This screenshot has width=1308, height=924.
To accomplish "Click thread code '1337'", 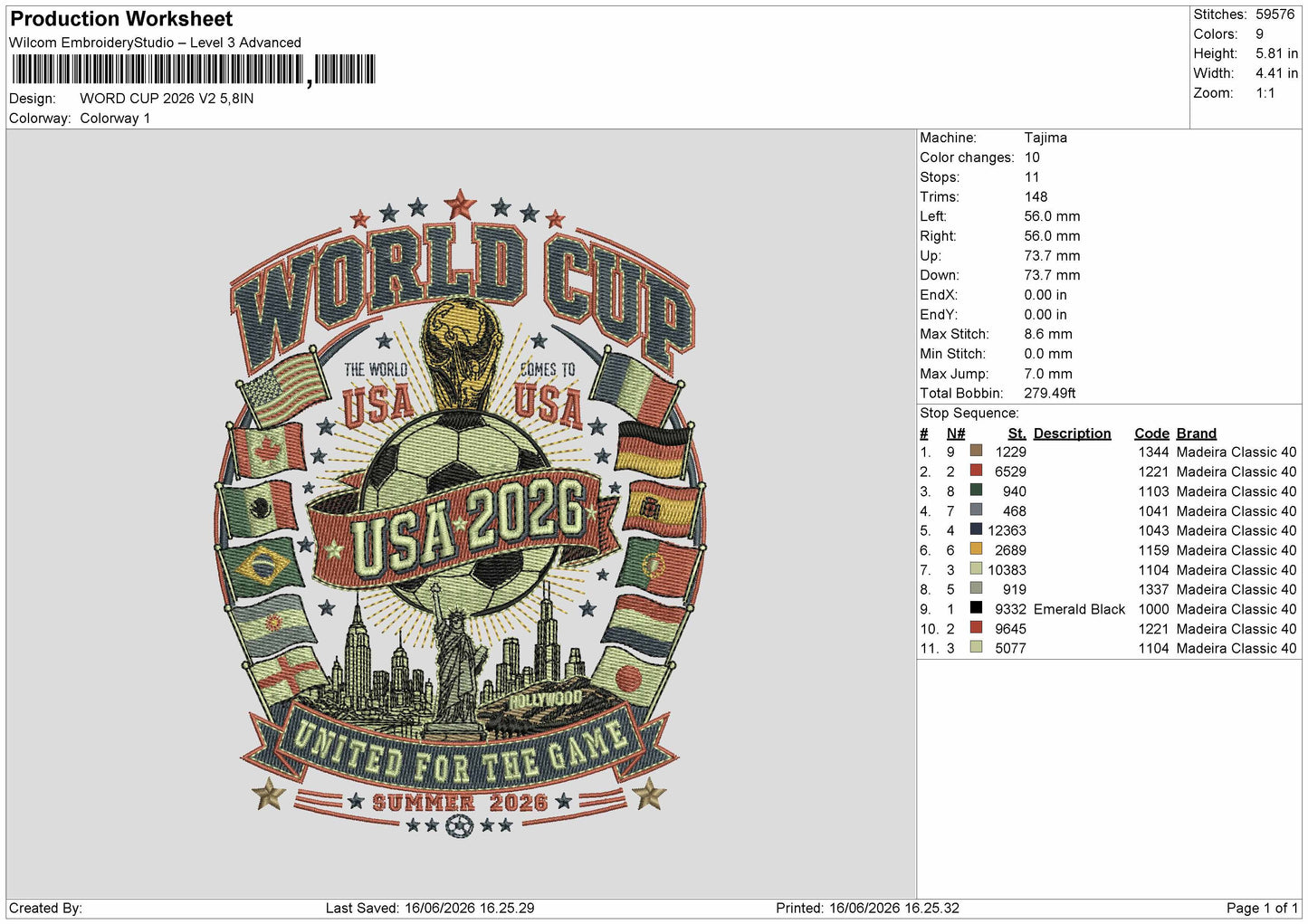I will click(x=1154, y=589).
